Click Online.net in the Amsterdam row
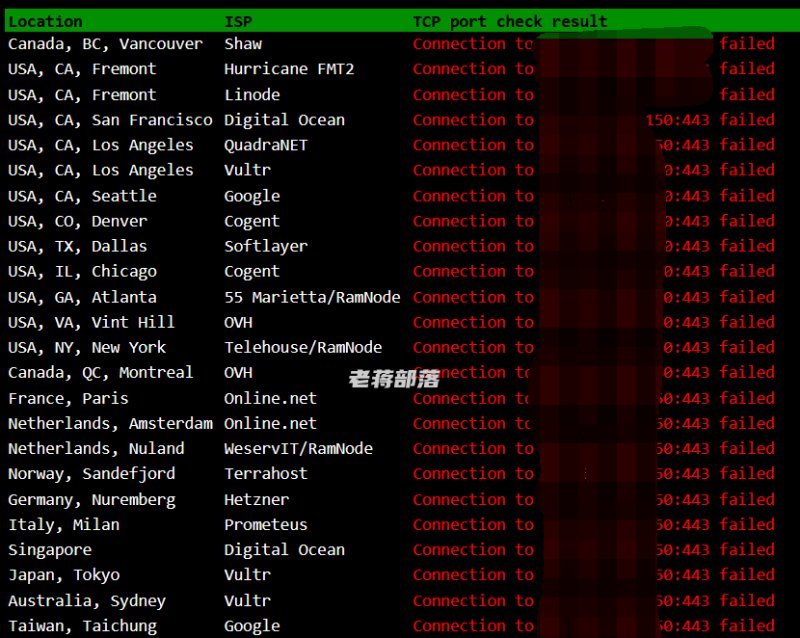Viewport: 800px width, 638px height. pos(270,424)
